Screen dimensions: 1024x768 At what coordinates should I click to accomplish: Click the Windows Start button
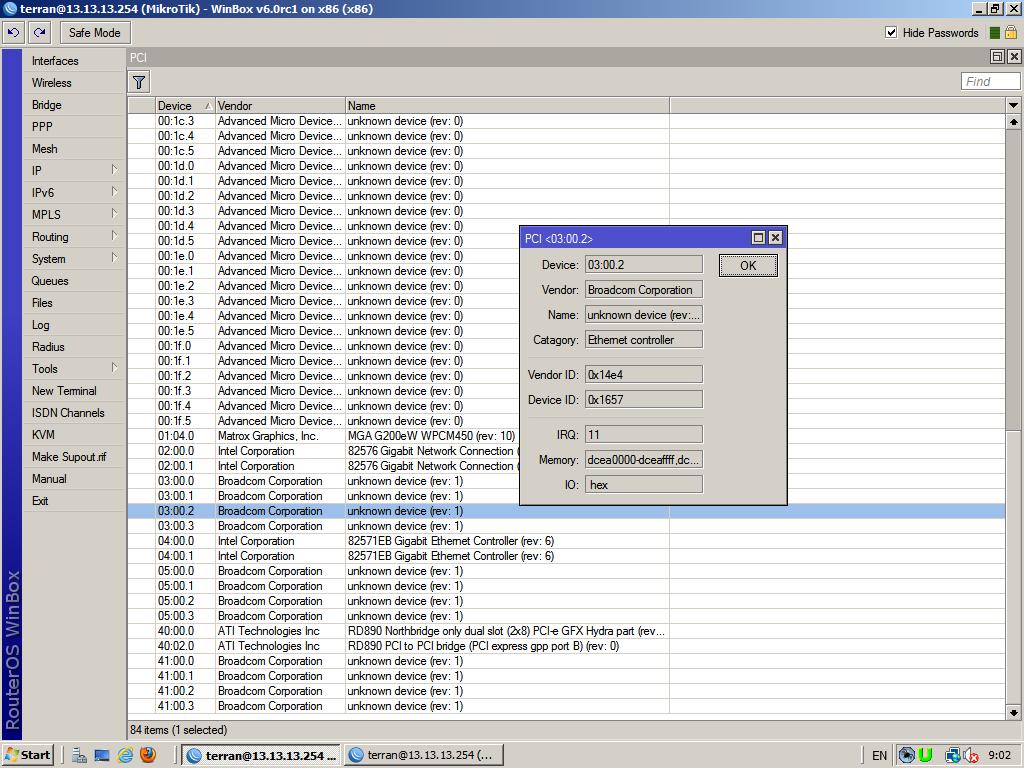click(x=28, y=755)
